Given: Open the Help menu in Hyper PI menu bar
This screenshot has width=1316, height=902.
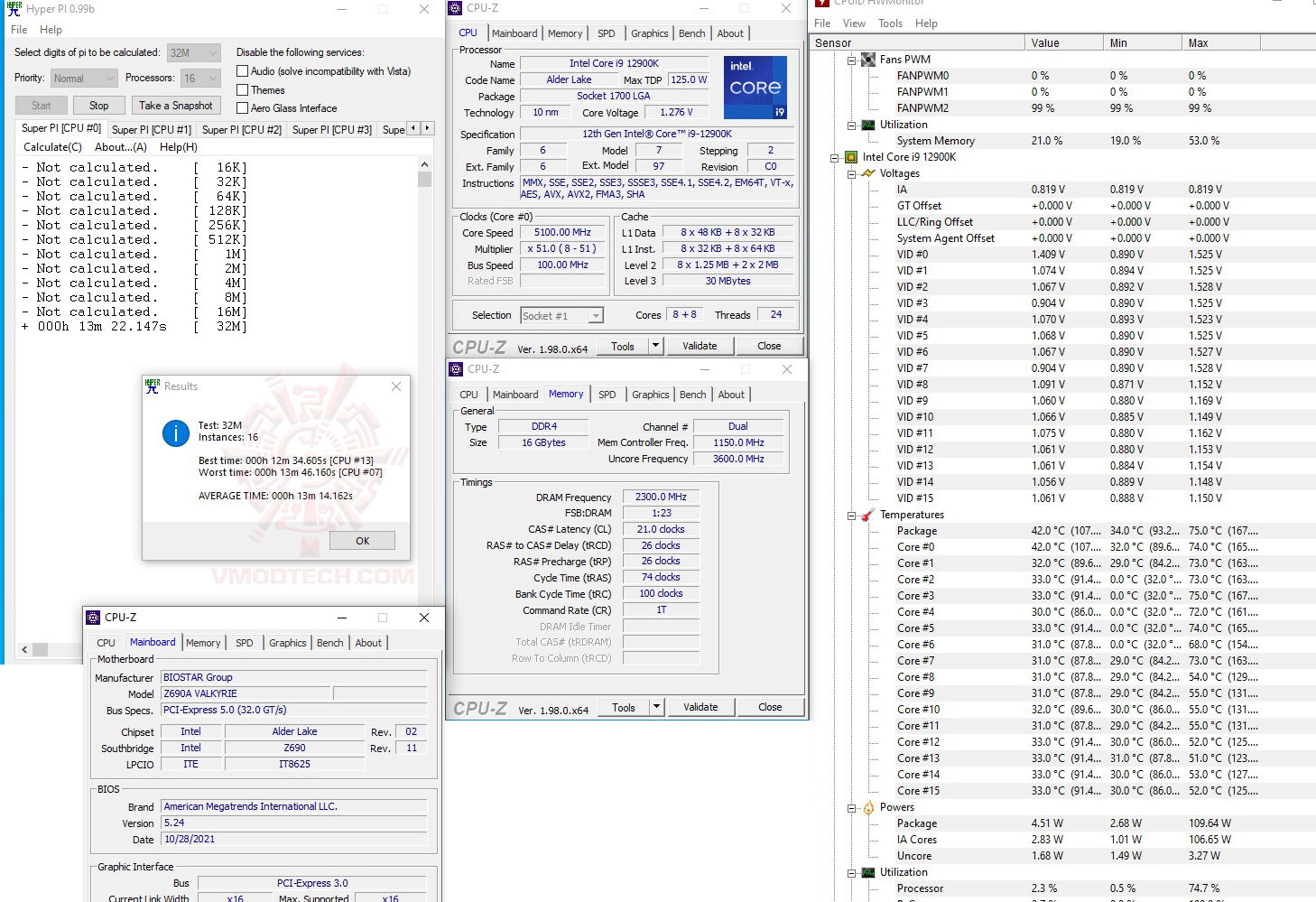Looking at the screenshot, I should [51, 30].
